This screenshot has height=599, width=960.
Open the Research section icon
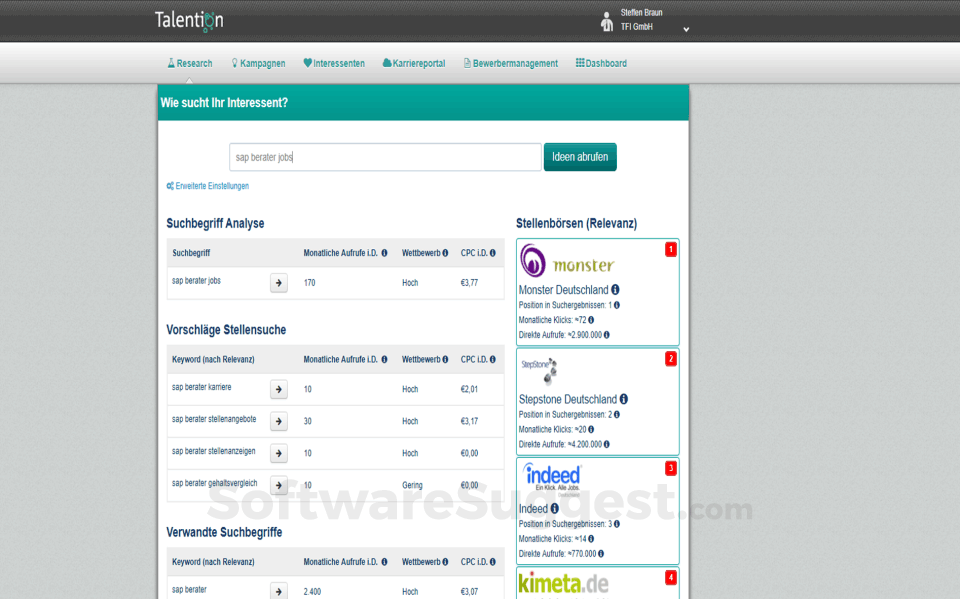170,63
